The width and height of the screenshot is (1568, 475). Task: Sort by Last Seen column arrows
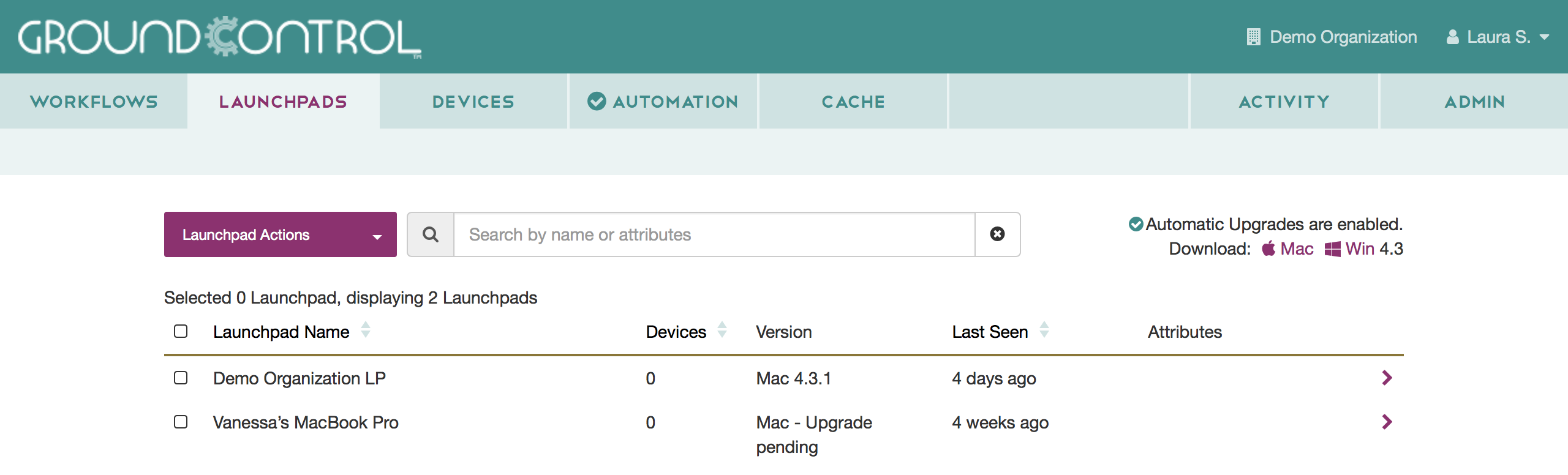coord(1044,331)
